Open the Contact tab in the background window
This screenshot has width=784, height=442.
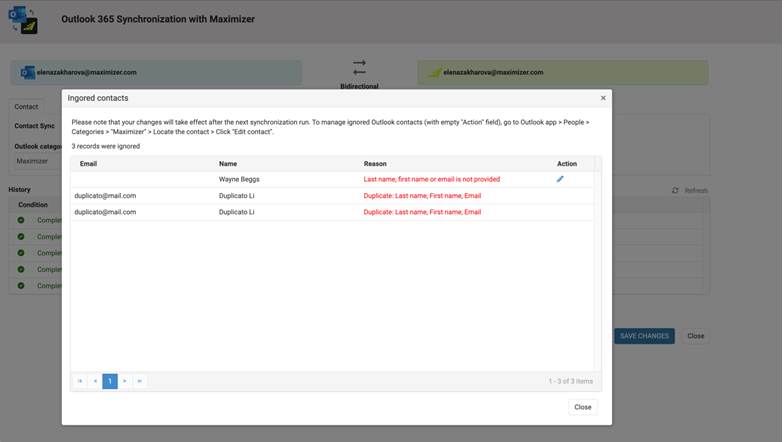(x=26, y=106)
